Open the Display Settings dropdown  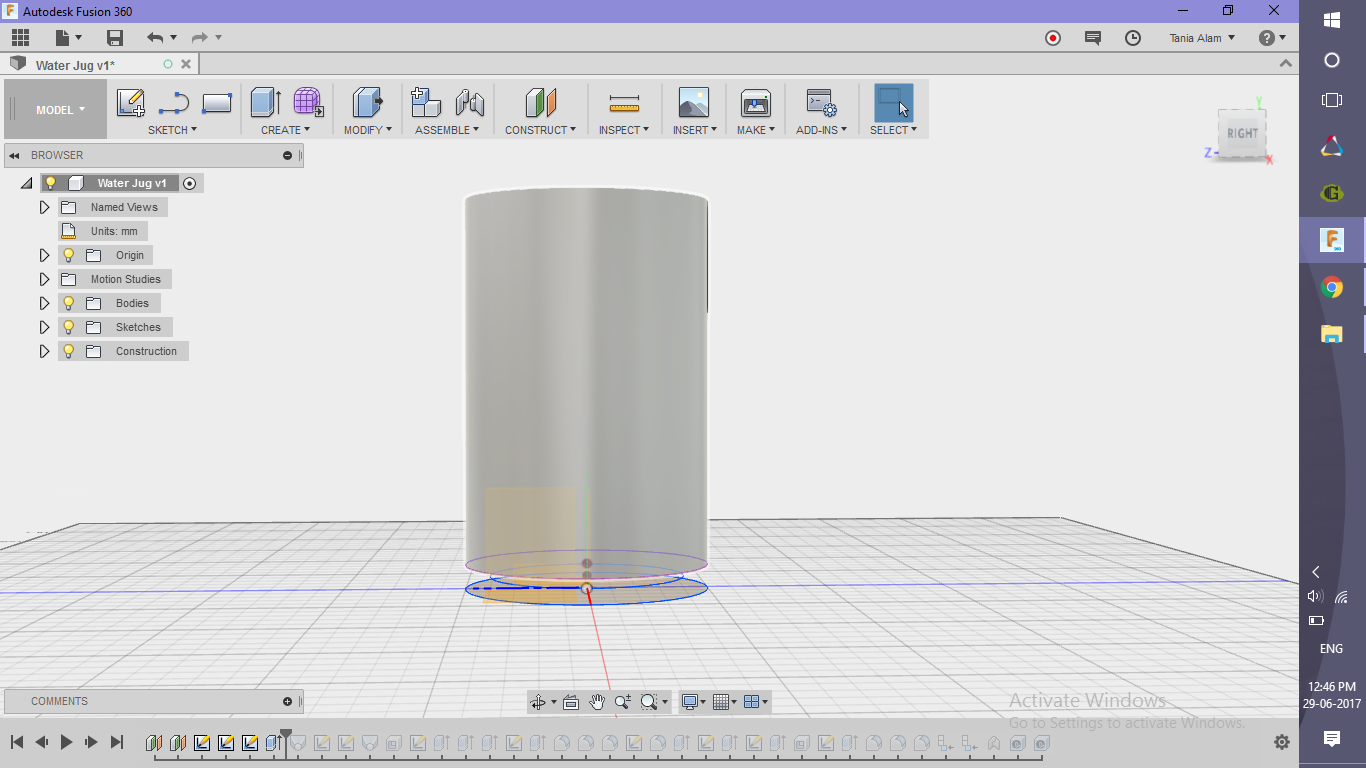pyautogui.click(x=693, y=702)
